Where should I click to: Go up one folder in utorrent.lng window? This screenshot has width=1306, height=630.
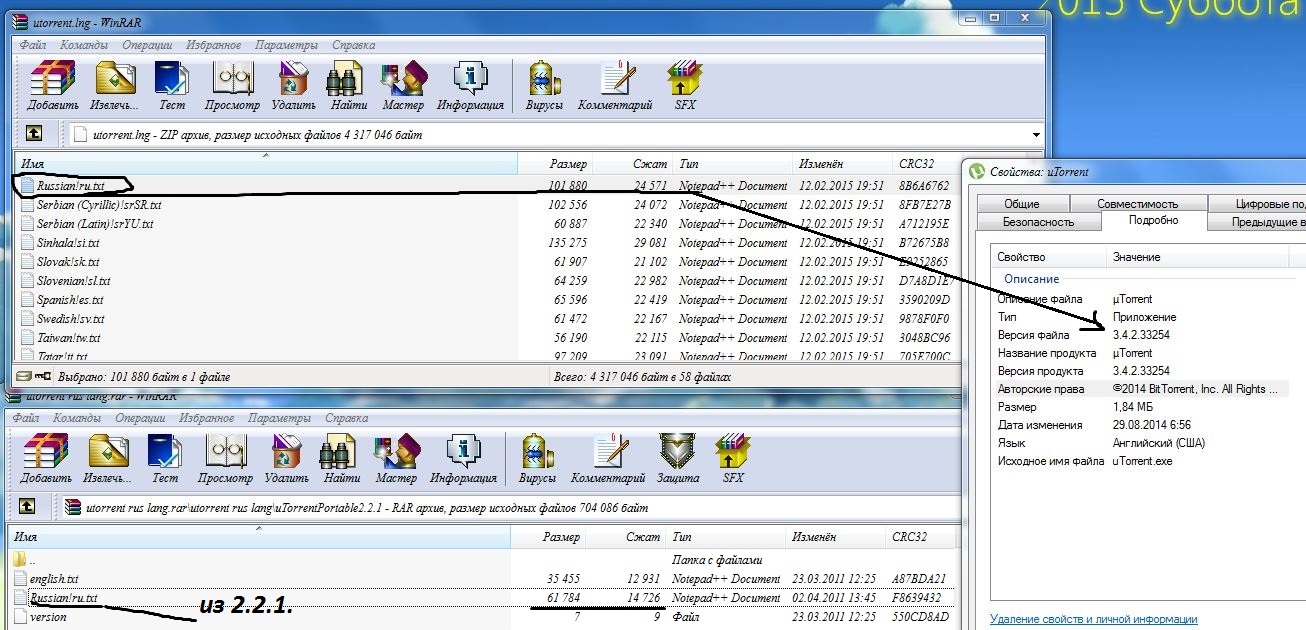pos(33,133)
